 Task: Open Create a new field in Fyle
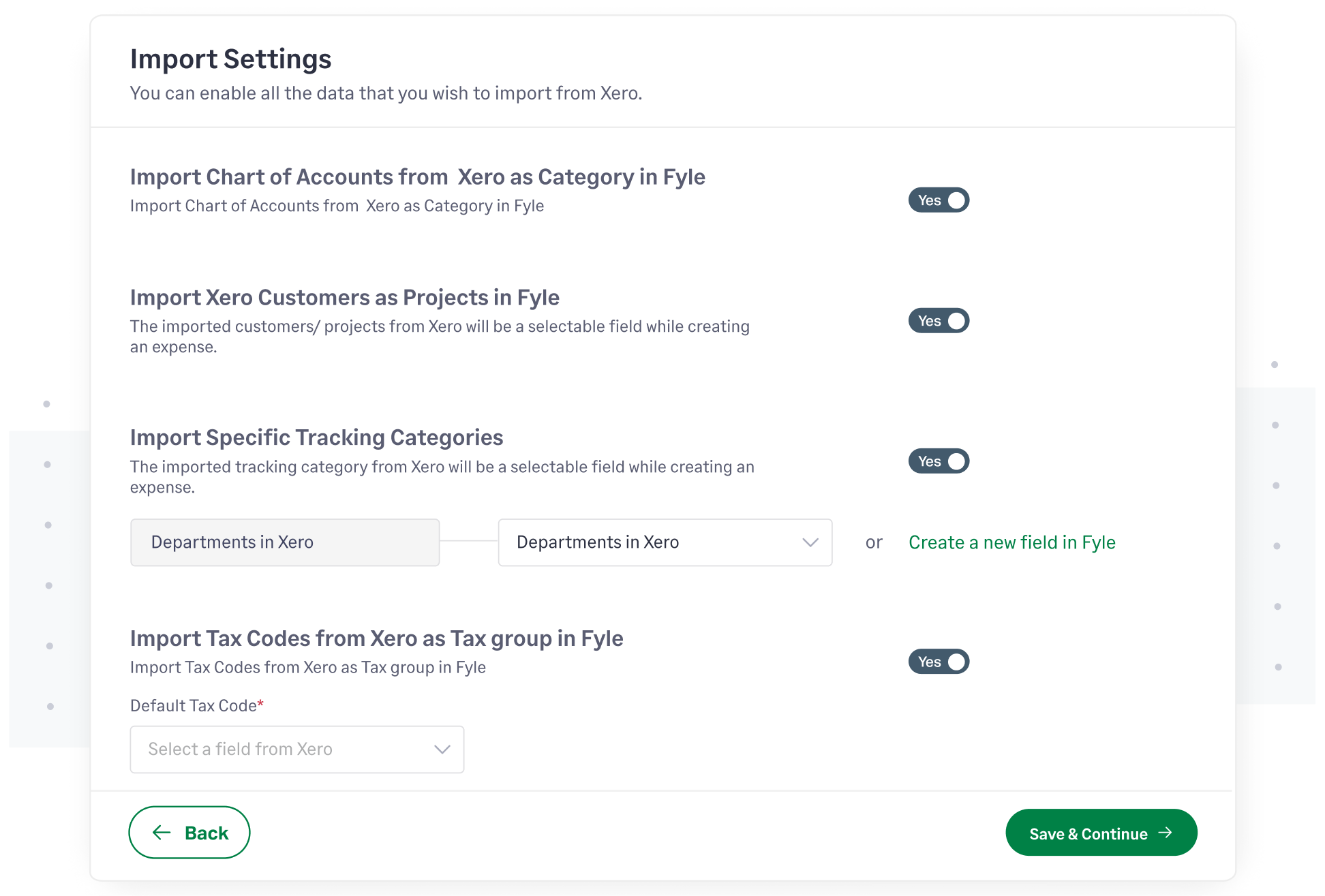[1011, 542]
